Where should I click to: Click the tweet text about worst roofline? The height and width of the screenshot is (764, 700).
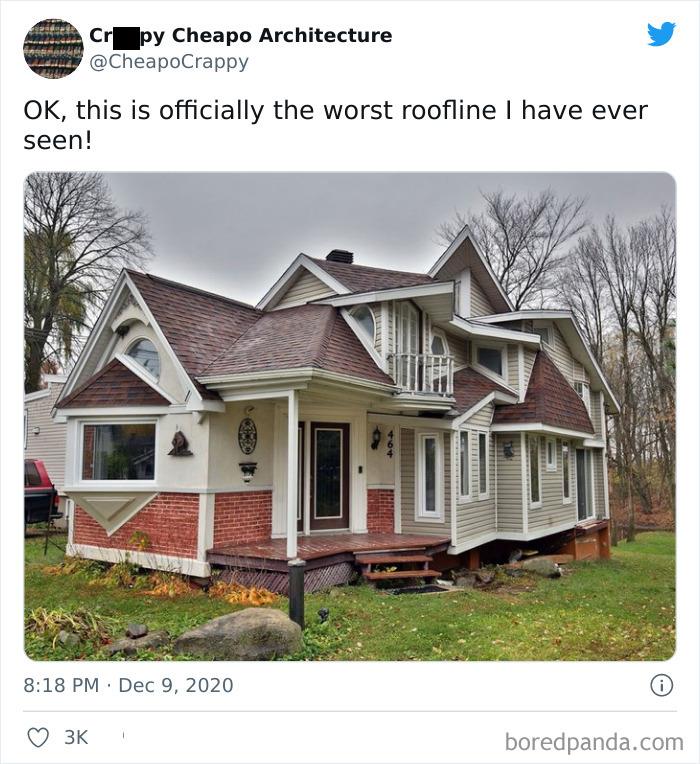point(335,125)
